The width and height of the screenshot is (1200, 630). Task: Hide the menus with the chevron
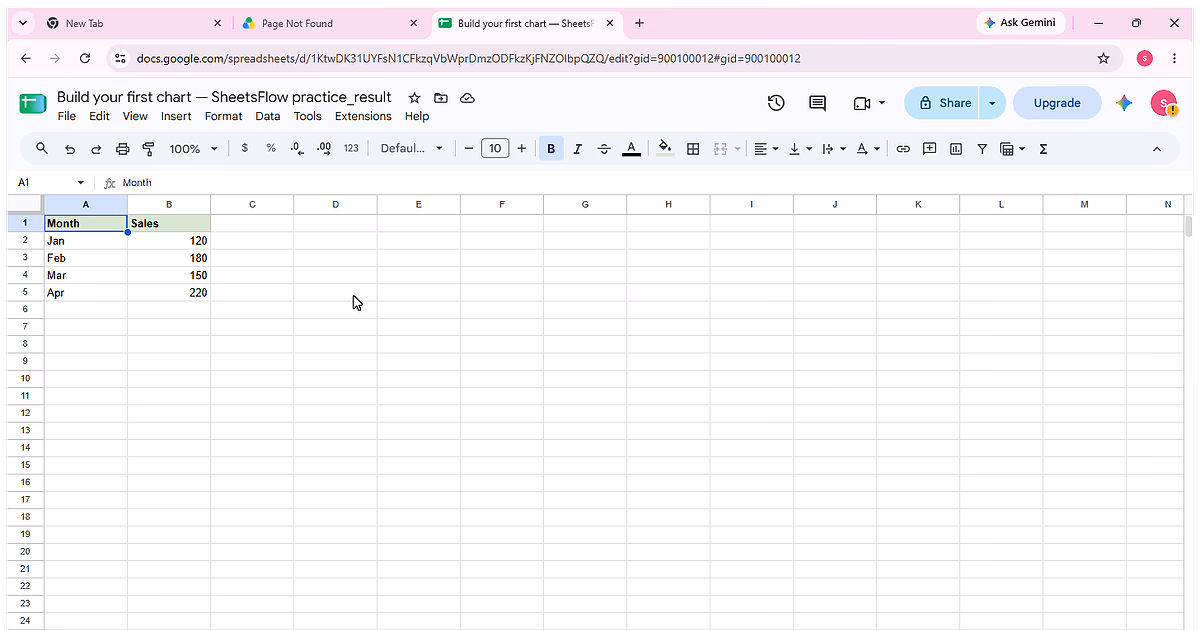(x=1157, y=148)
